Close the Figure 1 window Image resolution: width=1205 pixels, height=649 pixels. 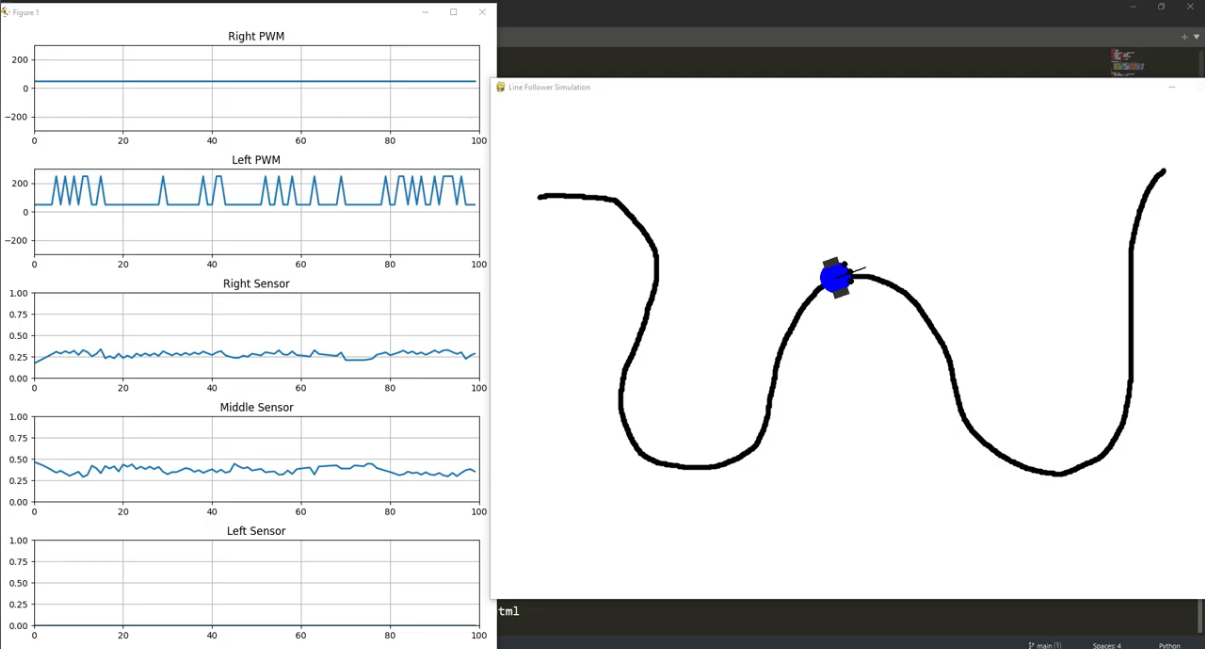click(x=482, y=12)
